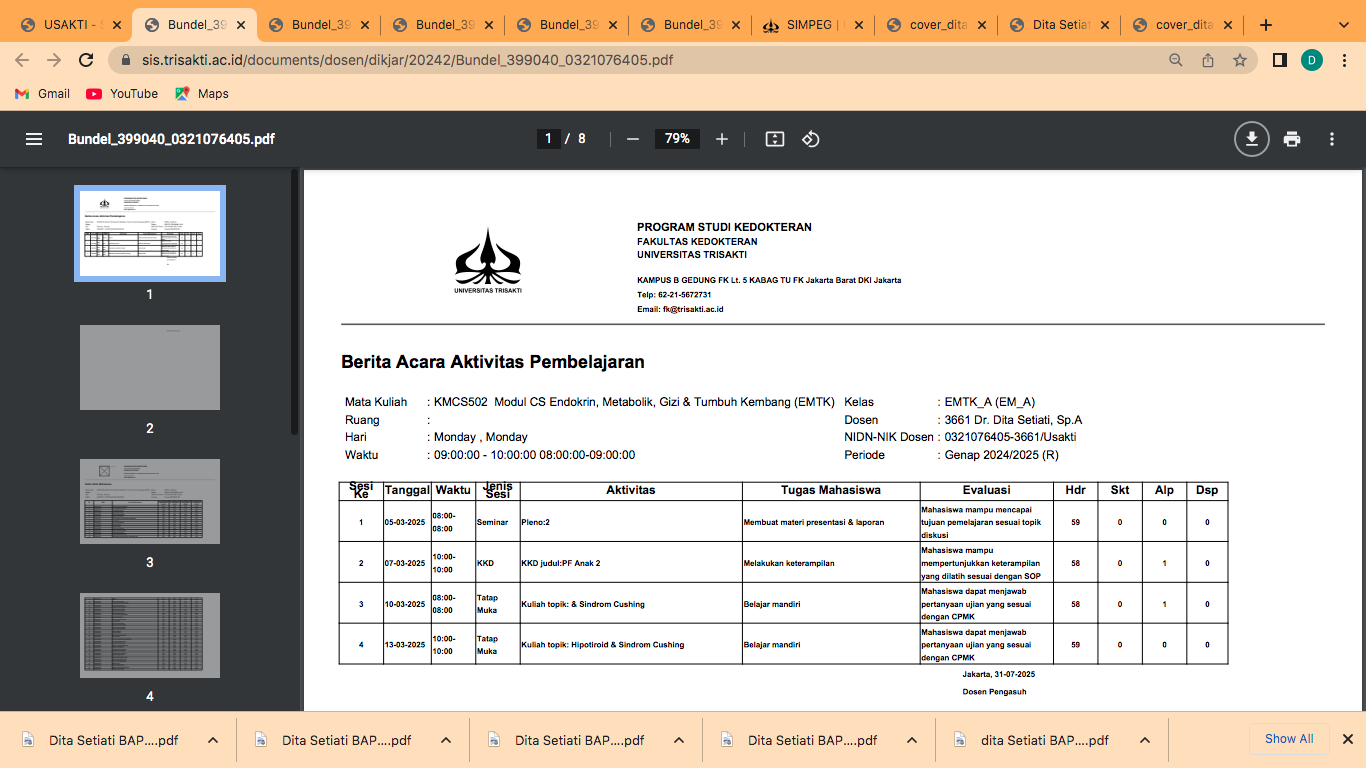The image size is (1366, 768).
Task: Click the Berita Acara Aktivitas Pembelajaran heading
Action: pyautogui.click(x=493, y=362)
